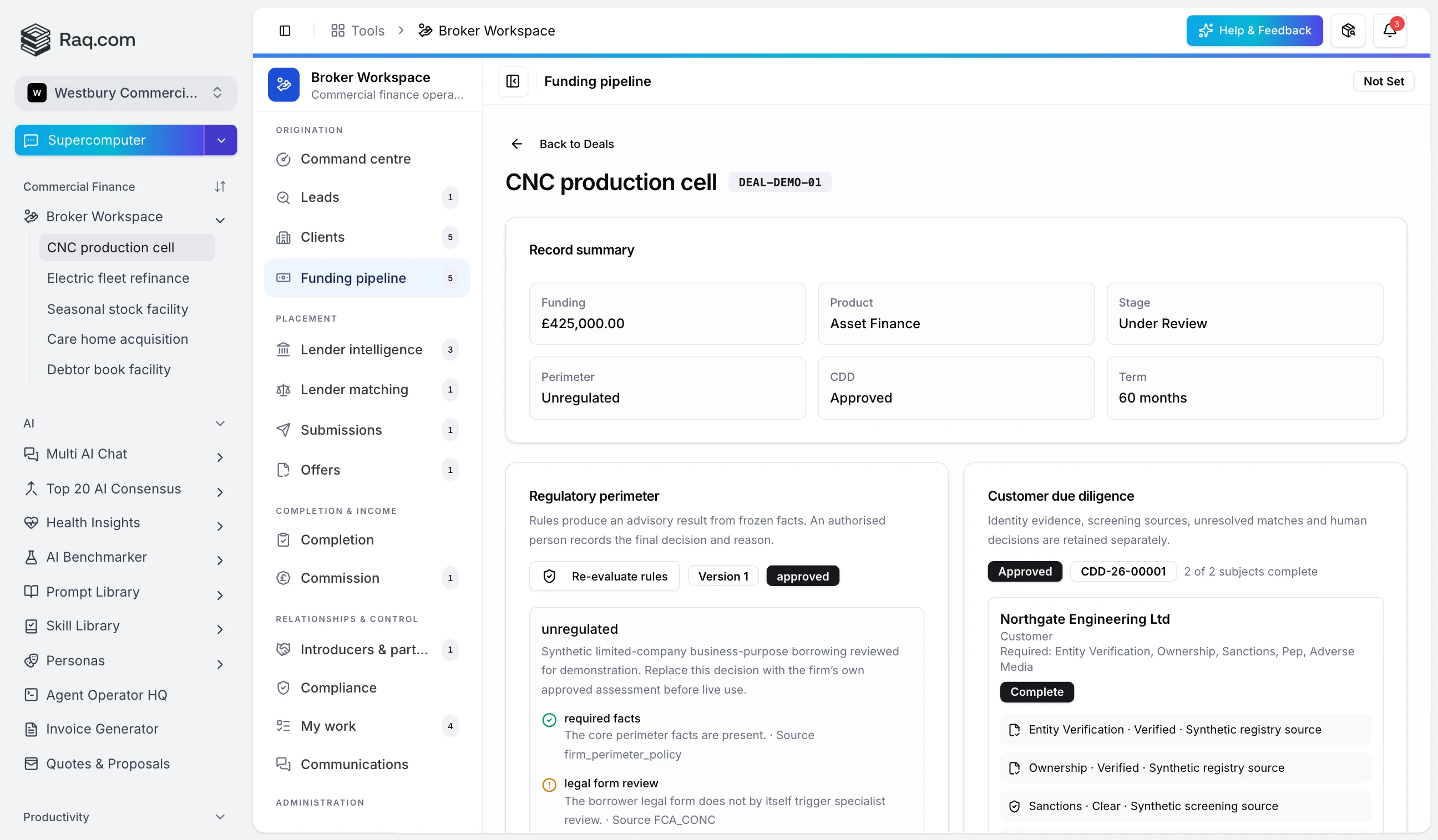Viewport: 1438px width, 840px height.
Task: Collapse the Productivity section chevron
Action: 220,817
